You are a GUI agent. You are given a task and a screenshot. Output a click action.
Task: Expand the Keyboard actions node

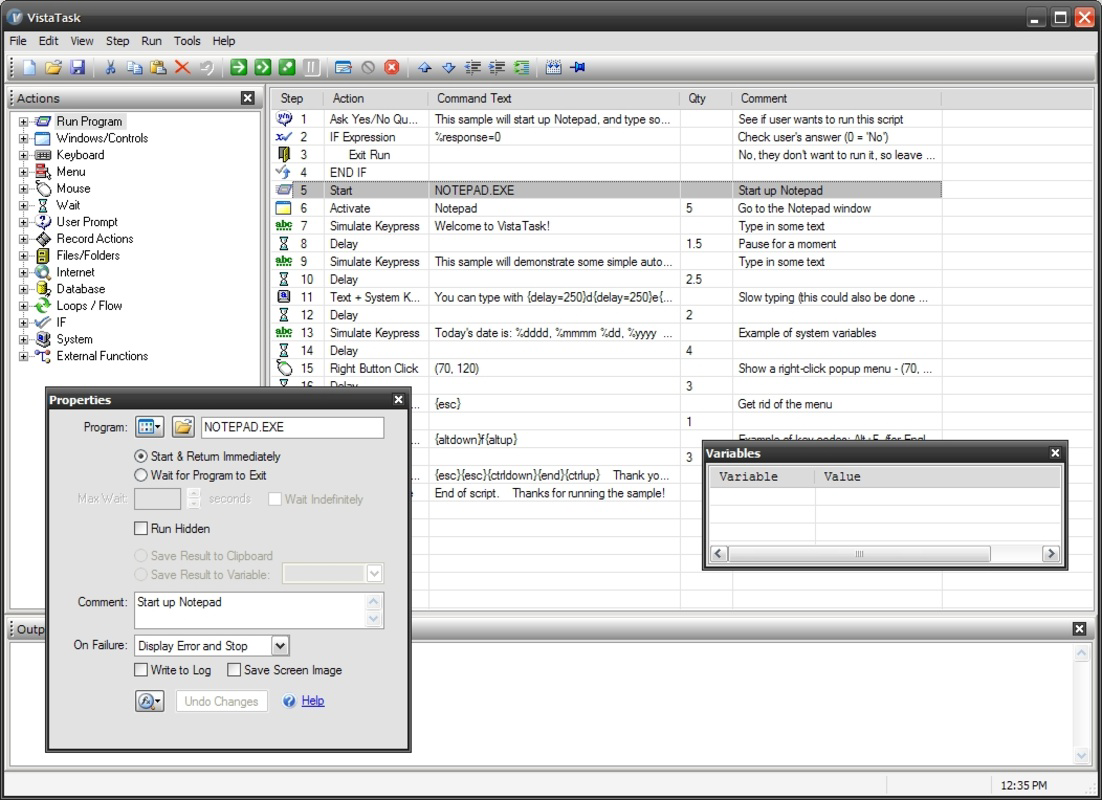pyautogui.click(x=23, y=155)
